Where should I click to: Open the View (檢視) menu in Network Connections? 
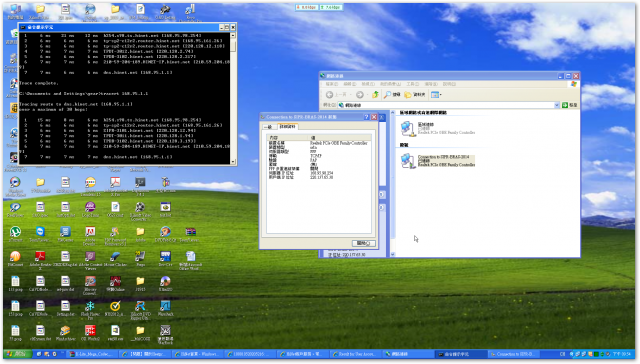tap(368, 84)
